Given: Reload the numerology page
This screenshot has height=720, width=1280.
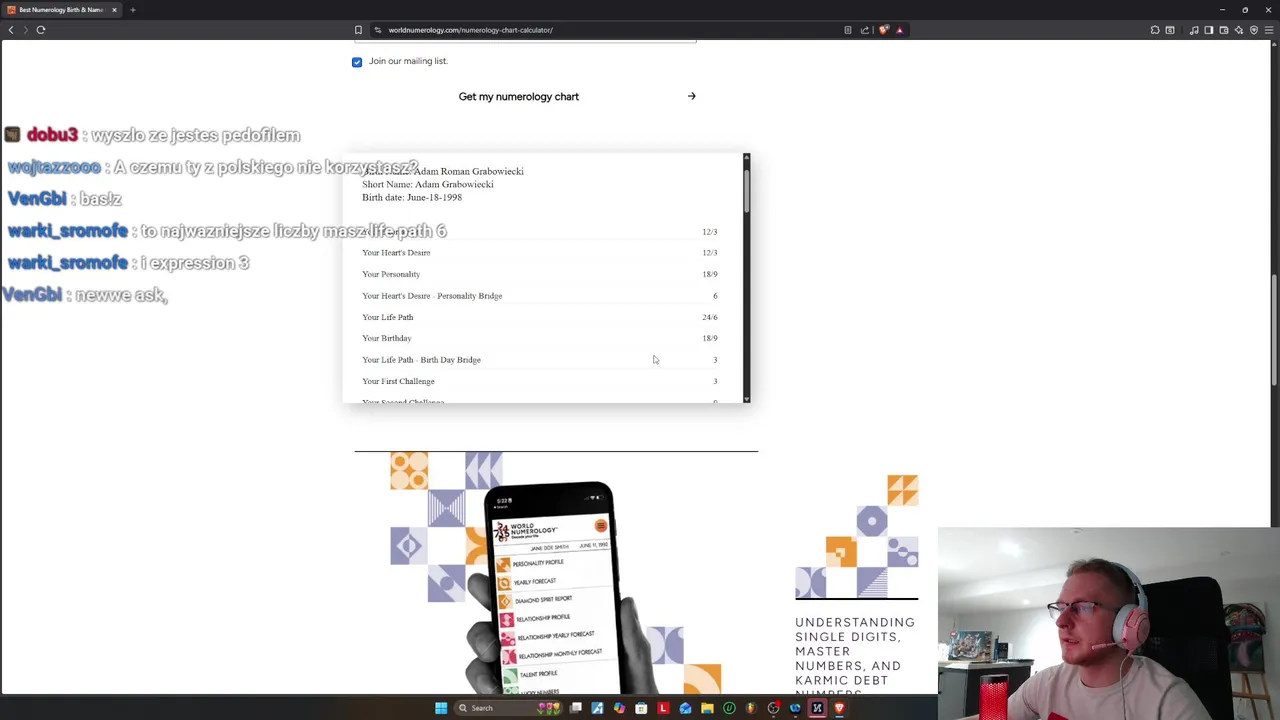Looking at the screenshot, I should (x=41, y=30).
